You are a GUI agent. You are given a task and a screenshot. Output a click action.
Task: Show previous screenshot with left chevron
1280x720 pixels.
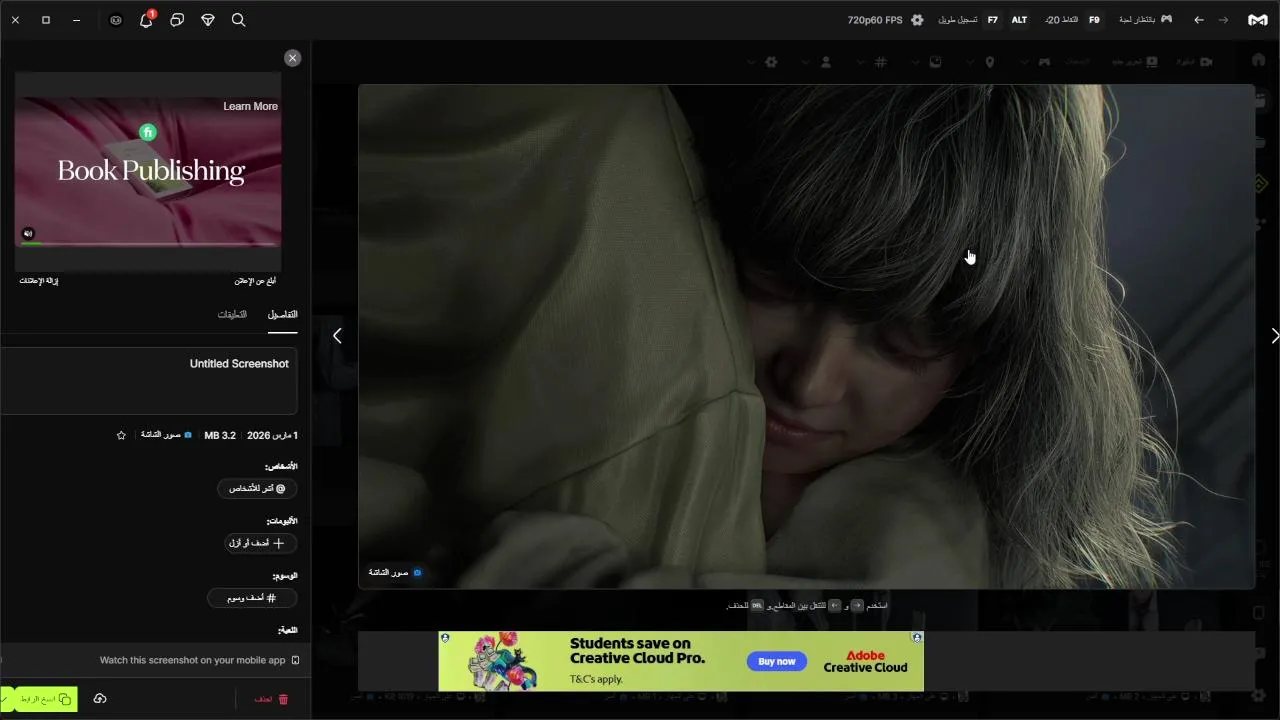pyautogui.click(x=337, y=336)
